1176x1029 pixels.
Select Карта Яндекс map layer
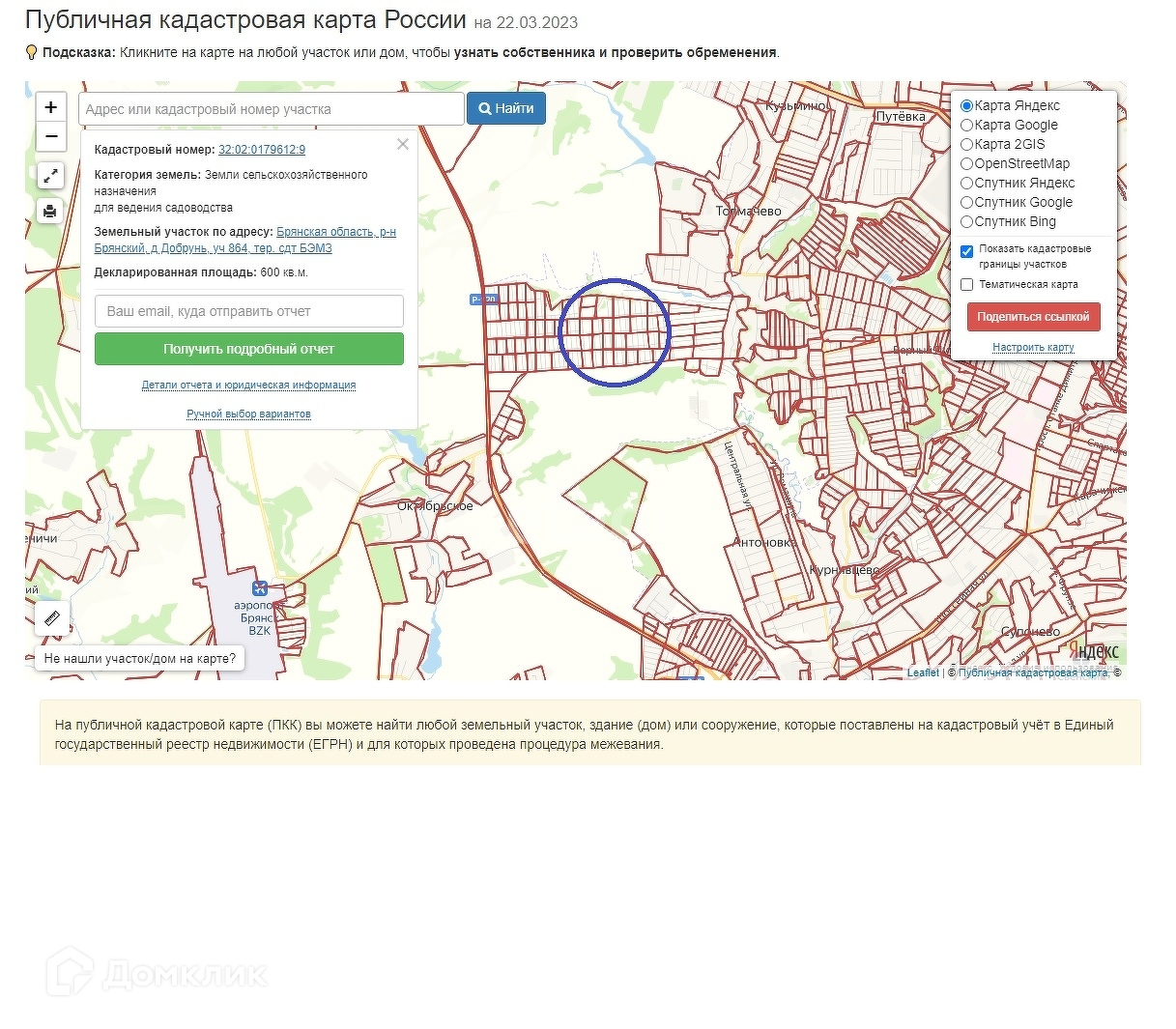point(967,106)
